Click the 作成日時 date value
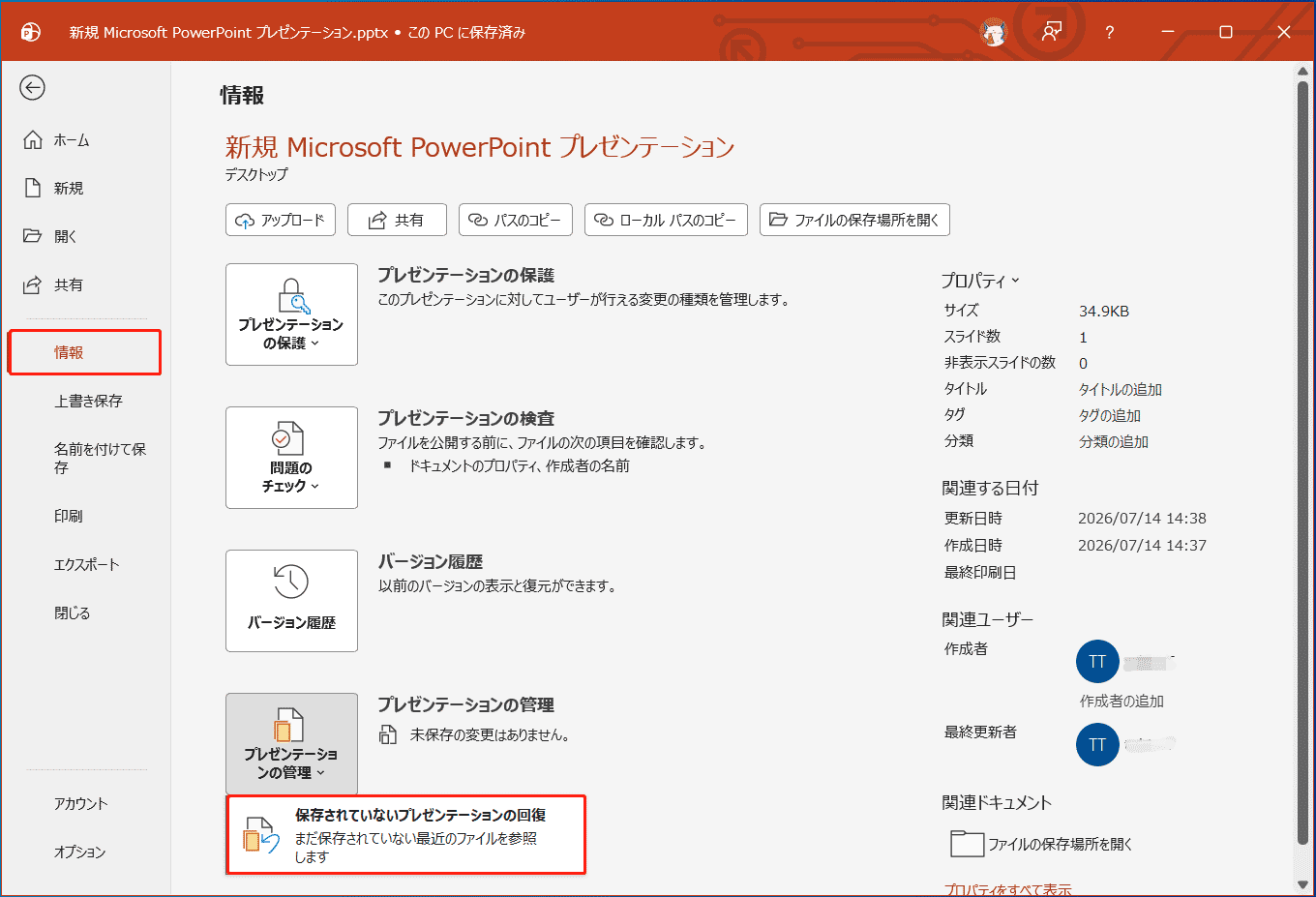Screen dimensions: 1316x897 tap(1142, 546)
